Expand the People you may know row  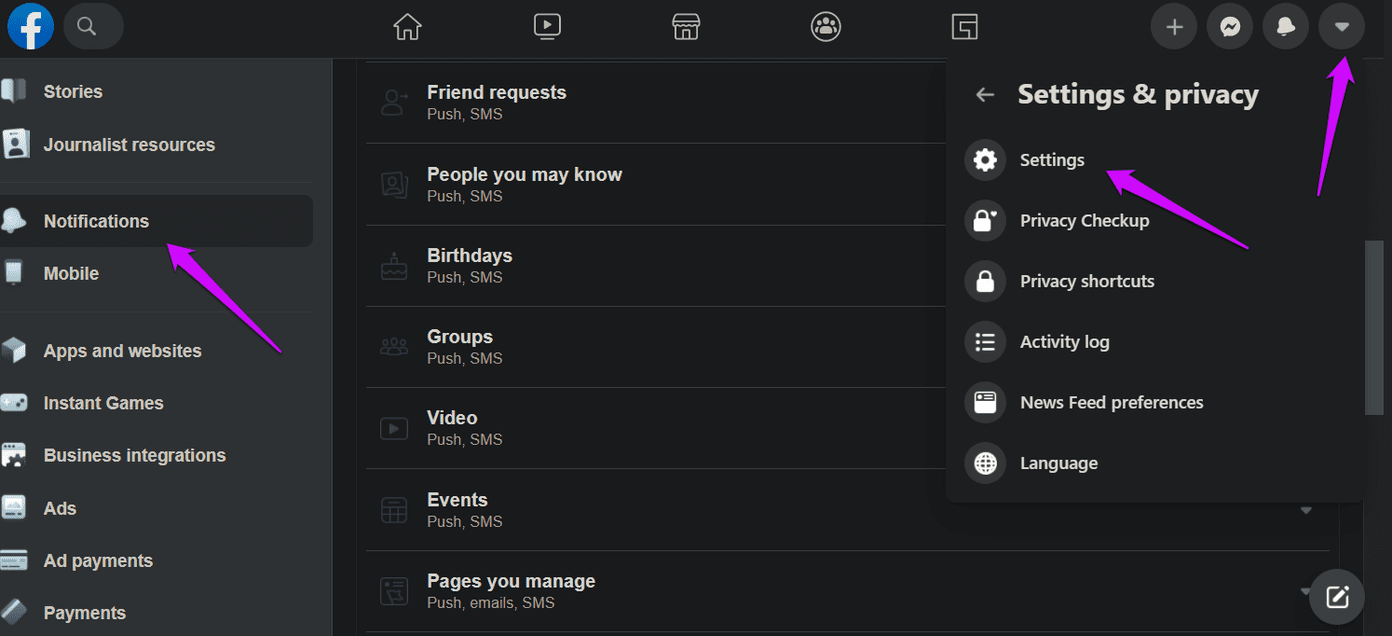[655, 184]
